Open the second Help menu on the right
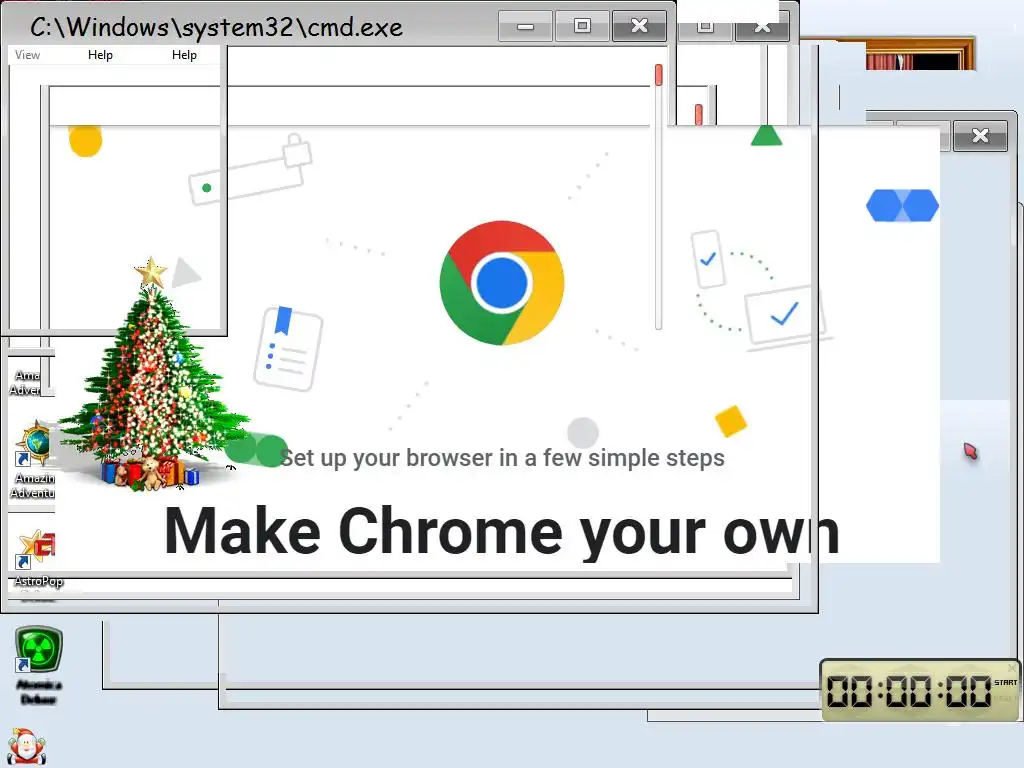Viewport: 1024px width, 768px height. click(184, 55)
